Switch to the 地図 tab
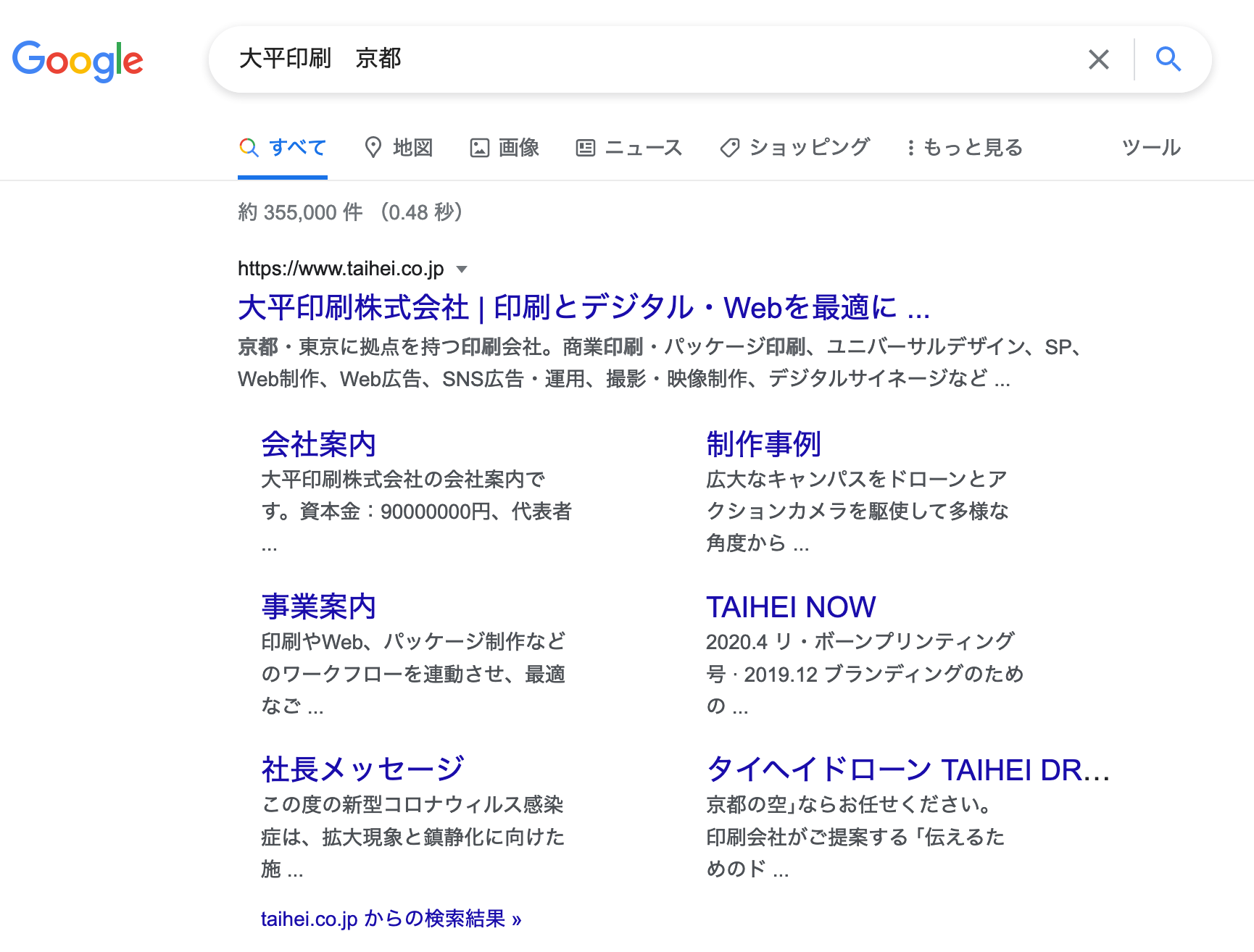Screen dimensions: 1254x952 399,148
